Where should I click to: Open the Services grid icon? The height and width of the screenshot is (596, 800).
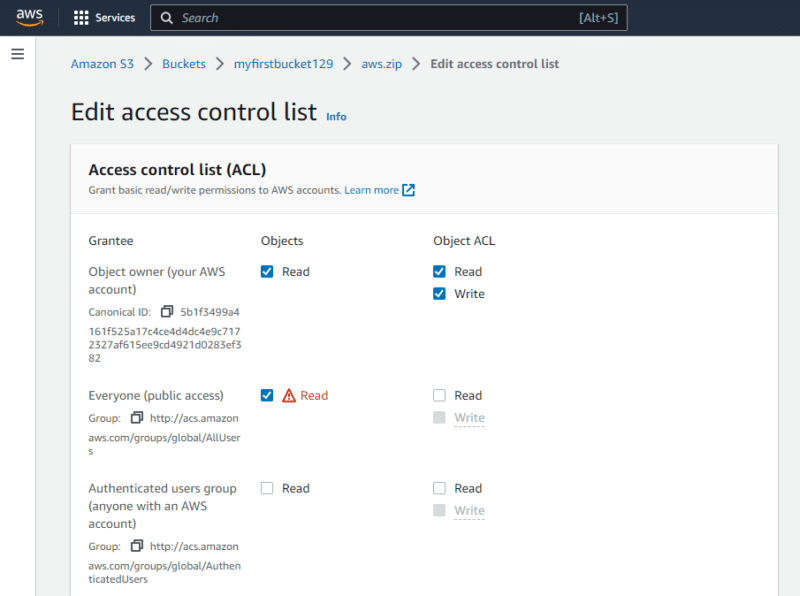click(x=82, y=17)
